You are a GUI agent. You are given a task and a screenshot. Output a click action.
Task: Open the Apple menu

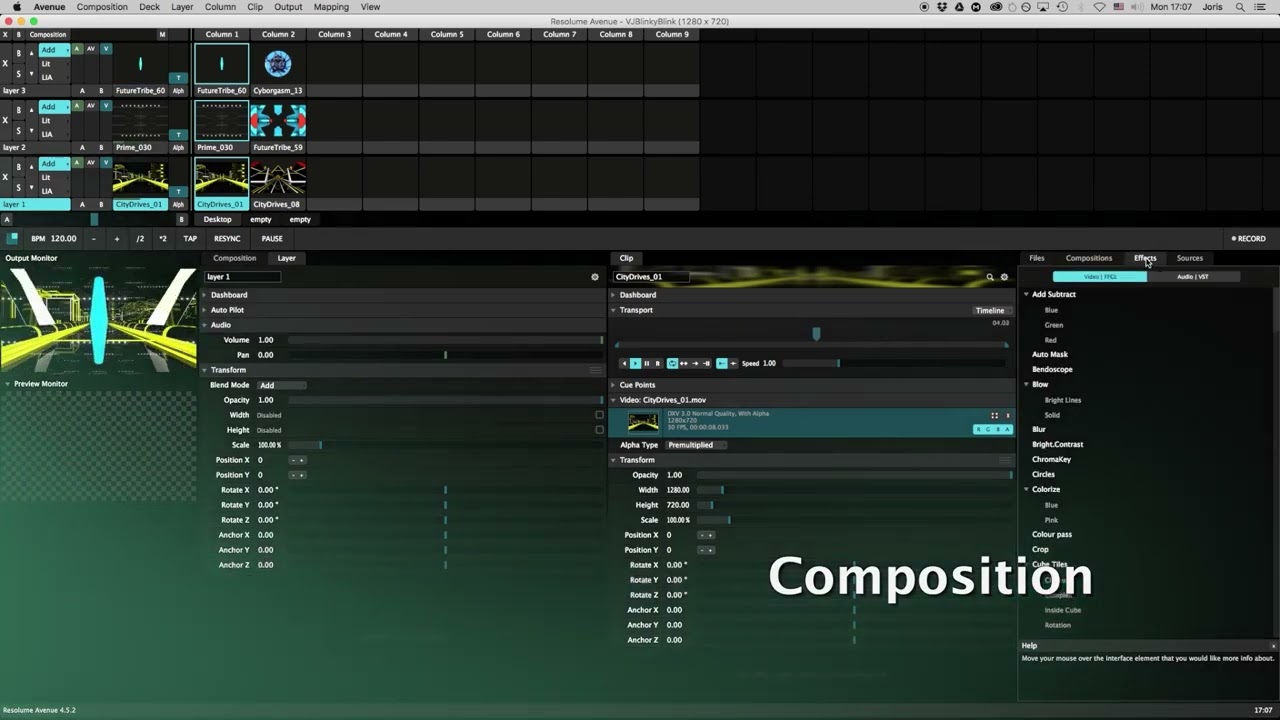[x=16, y=7]
